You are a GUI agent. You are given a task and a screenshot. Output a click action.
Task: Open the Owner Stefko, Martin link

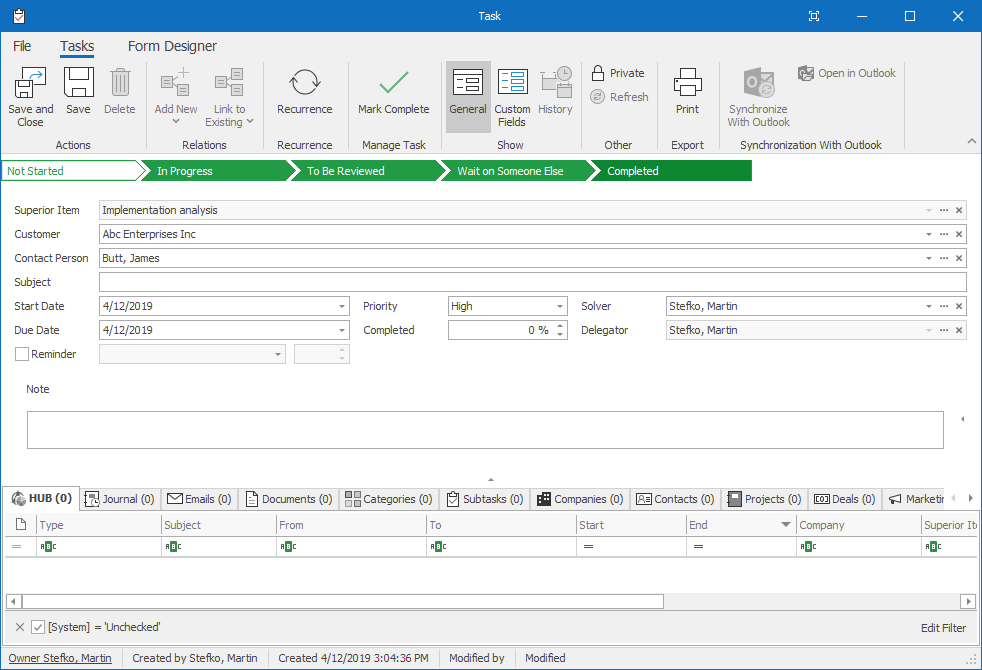tap(60, 658)
